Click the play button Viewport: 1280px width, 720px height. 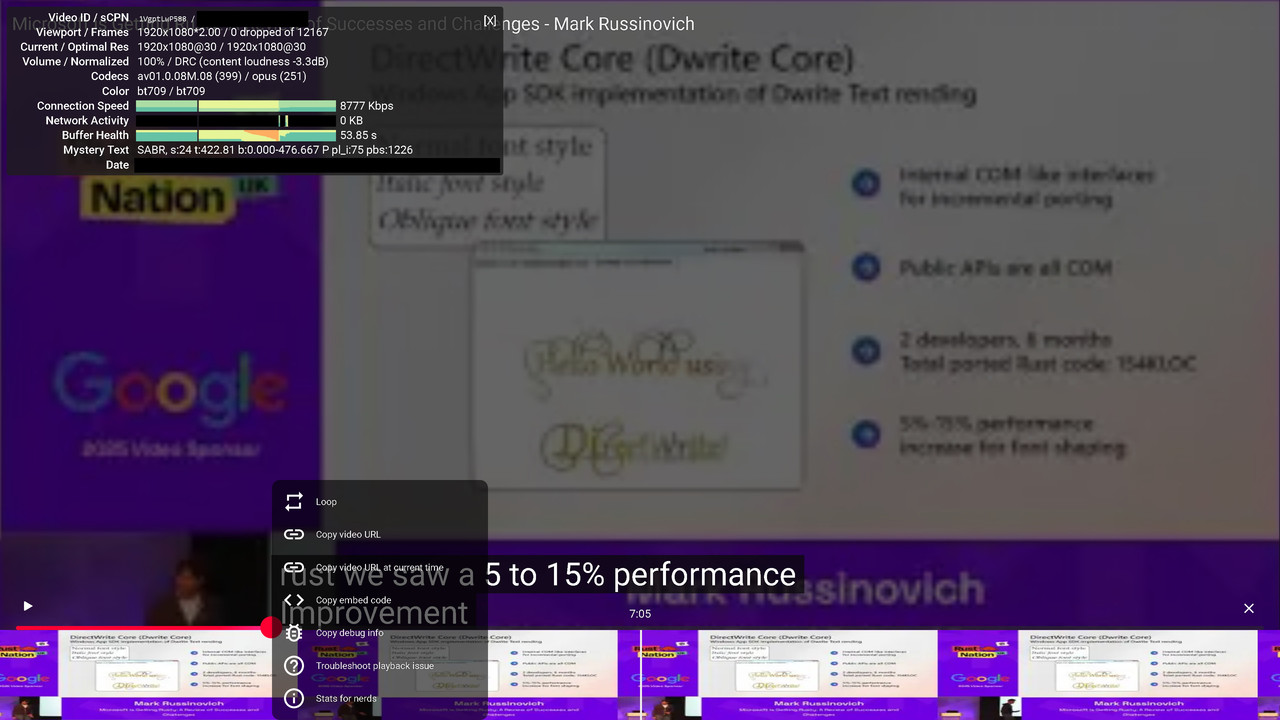click(28, 606)
